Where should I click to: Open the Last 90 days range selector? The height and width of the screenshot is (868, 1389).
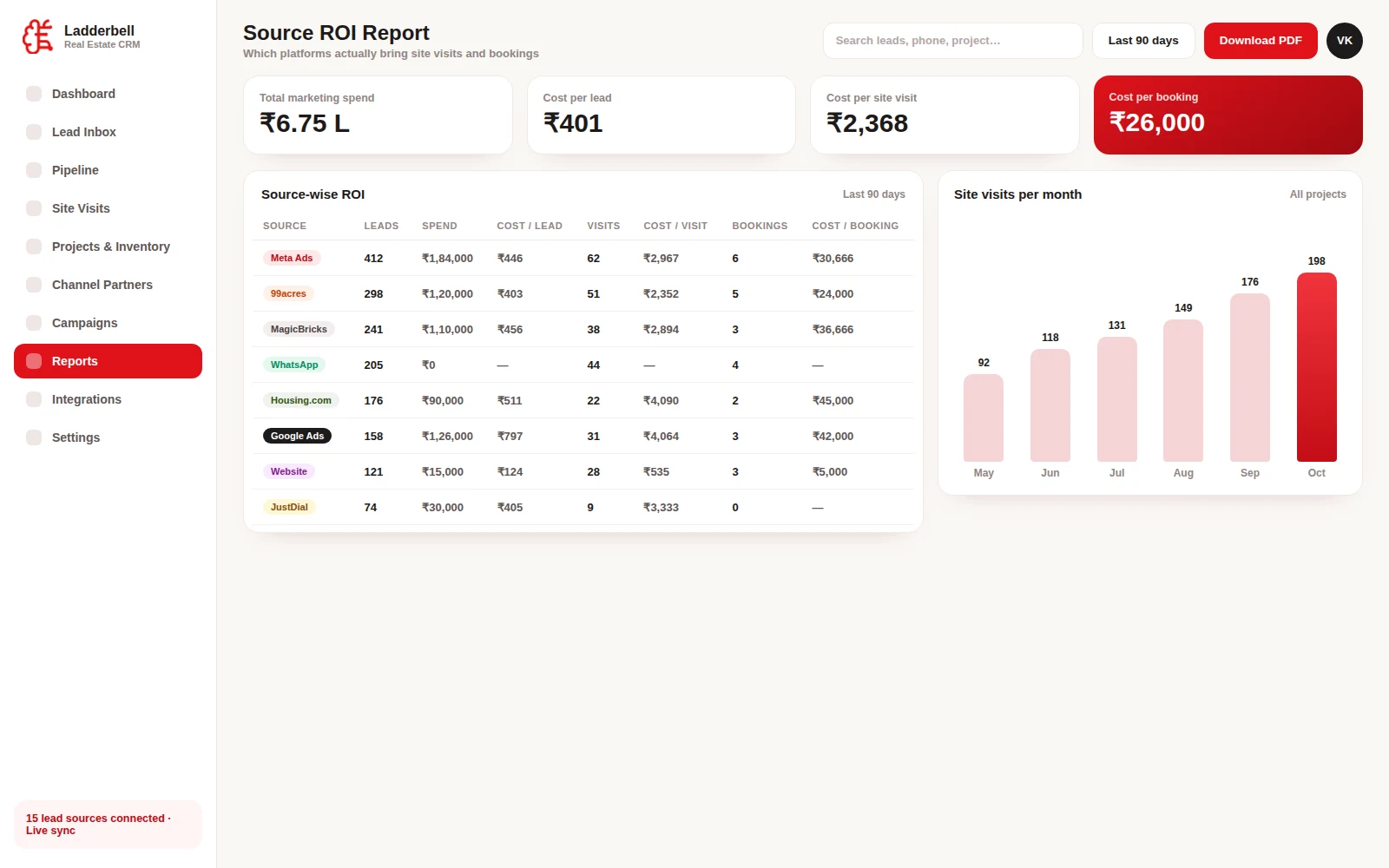1143,41
